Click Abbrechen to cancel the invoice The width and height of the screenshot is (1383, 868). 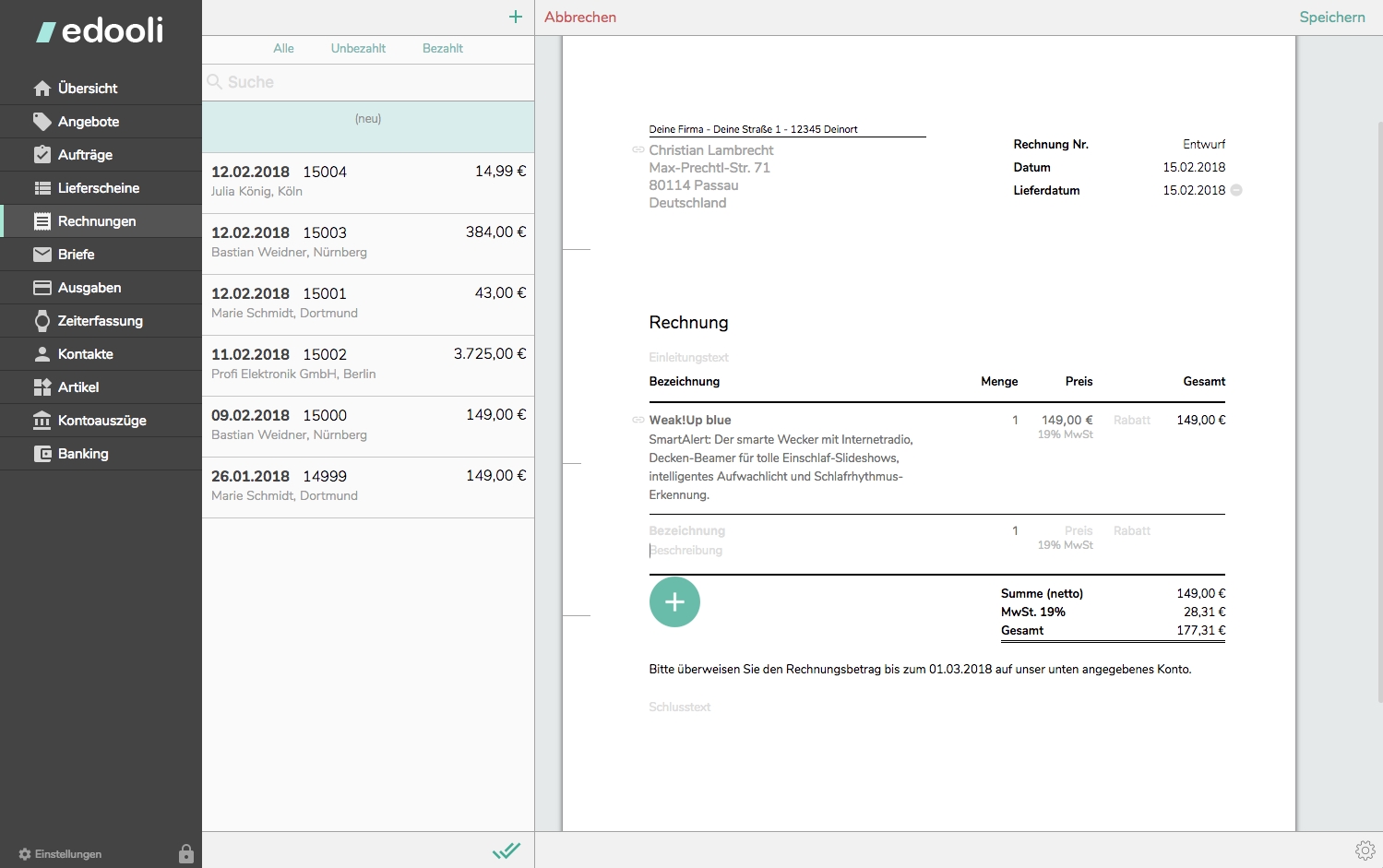tap(580, 18)
